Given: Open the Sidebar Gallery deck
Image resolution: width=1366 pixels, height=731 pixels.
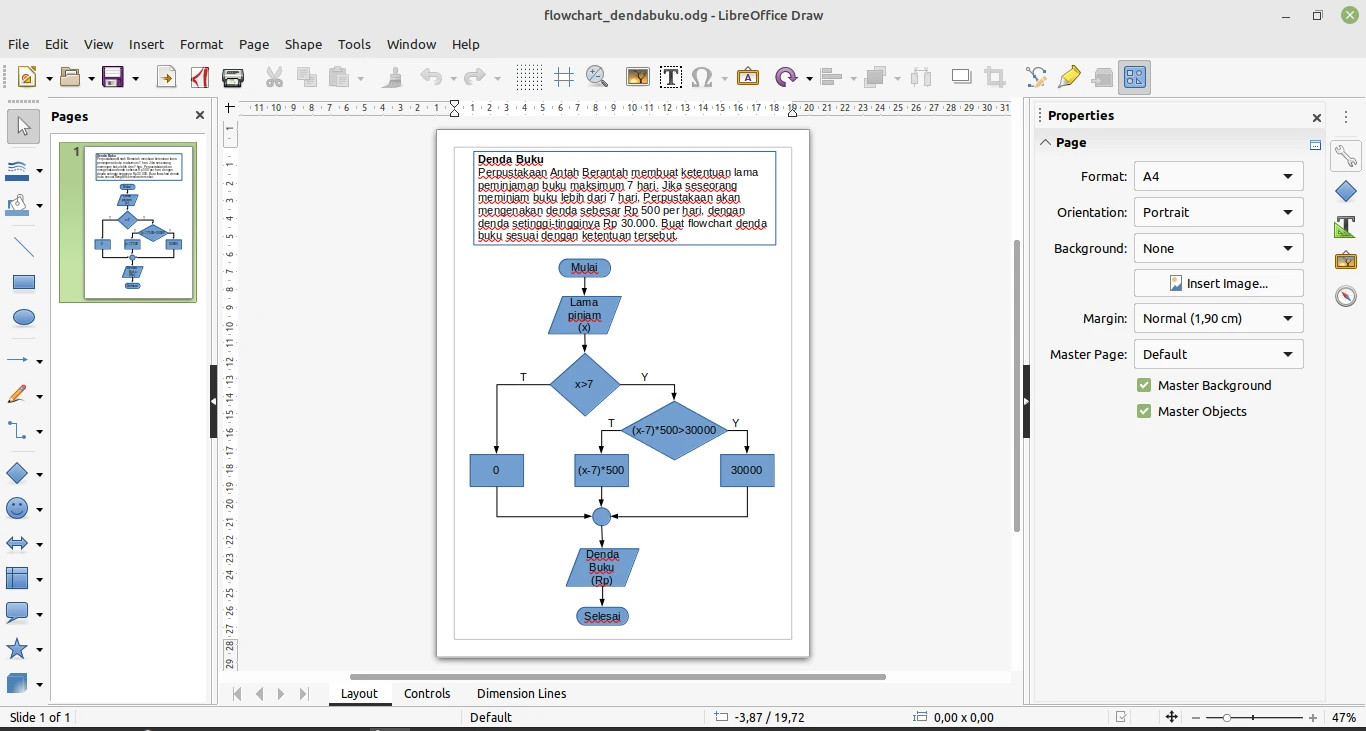Looking at the screenshot, I should tap(1346, 260).
